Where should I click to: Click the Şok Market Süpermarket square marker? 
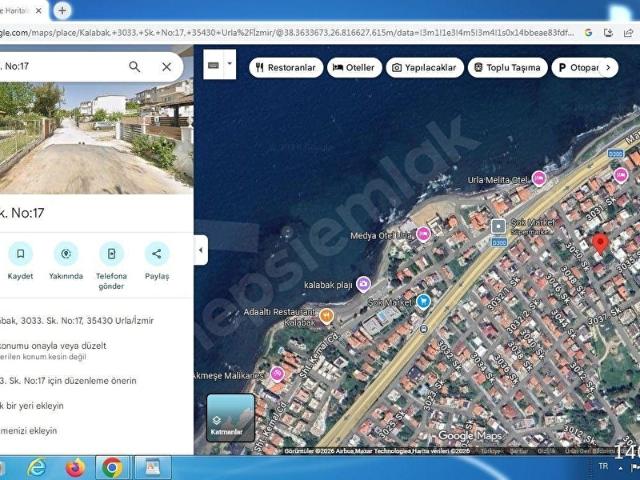click(x=498, y=226)
